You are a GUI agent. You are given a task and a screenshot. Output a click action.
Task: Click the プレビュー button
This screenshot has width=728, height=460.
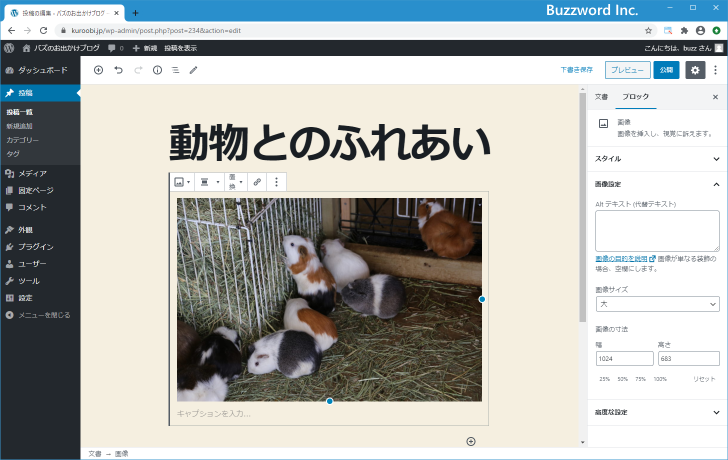pyautogui.click(x=626, y=70)
